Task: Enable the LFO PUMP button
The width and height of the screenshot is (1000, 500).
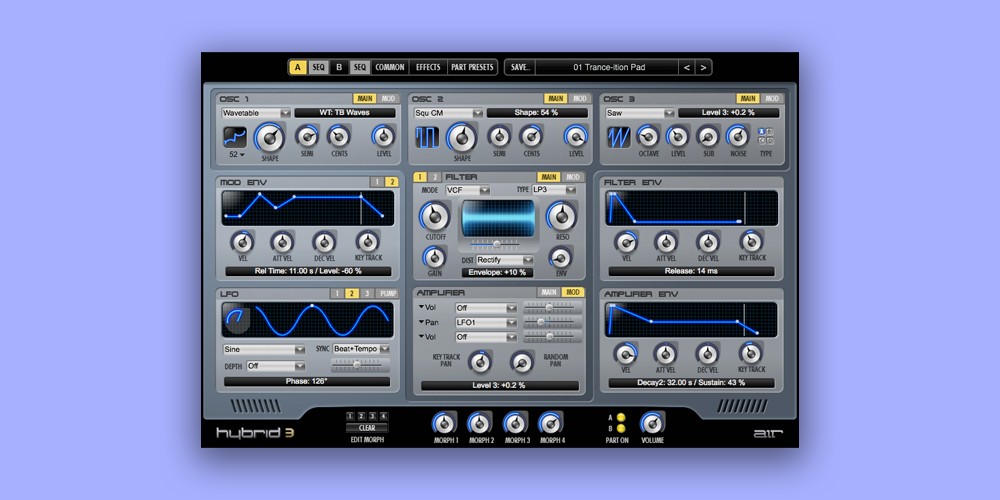Action: (388, 294)
